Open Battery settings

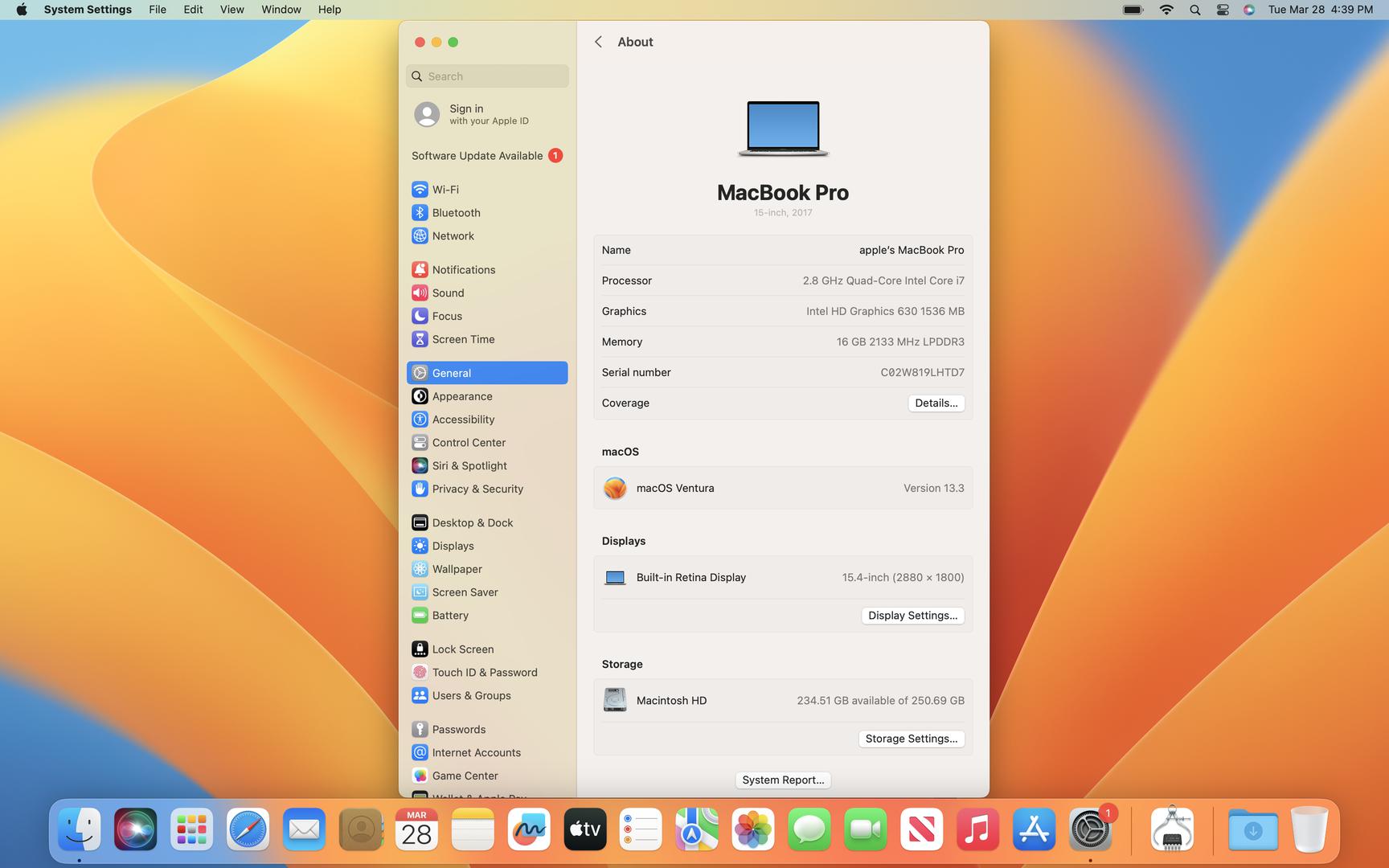487,616
